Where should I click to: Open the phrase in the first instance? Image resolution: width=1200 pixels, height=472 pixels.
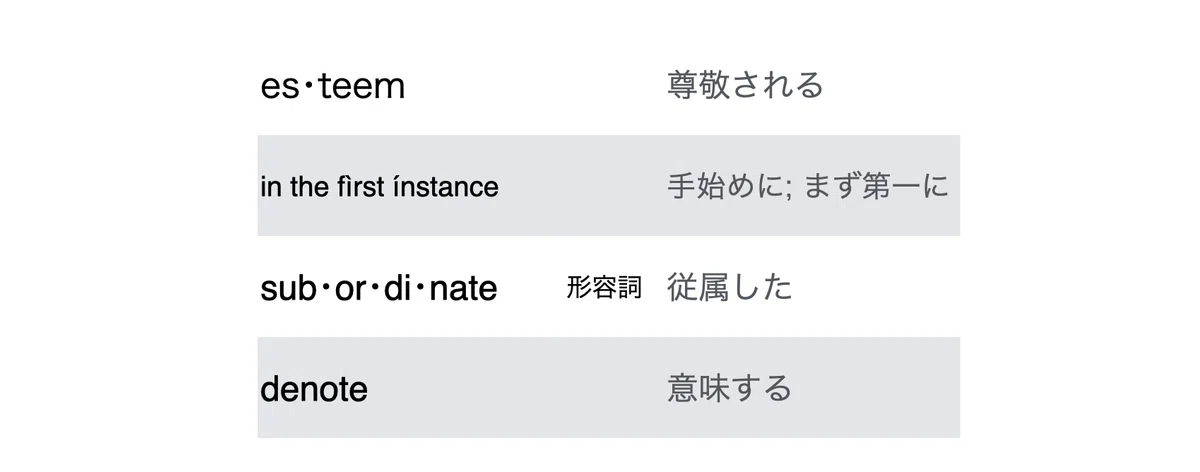coord(379,187)
